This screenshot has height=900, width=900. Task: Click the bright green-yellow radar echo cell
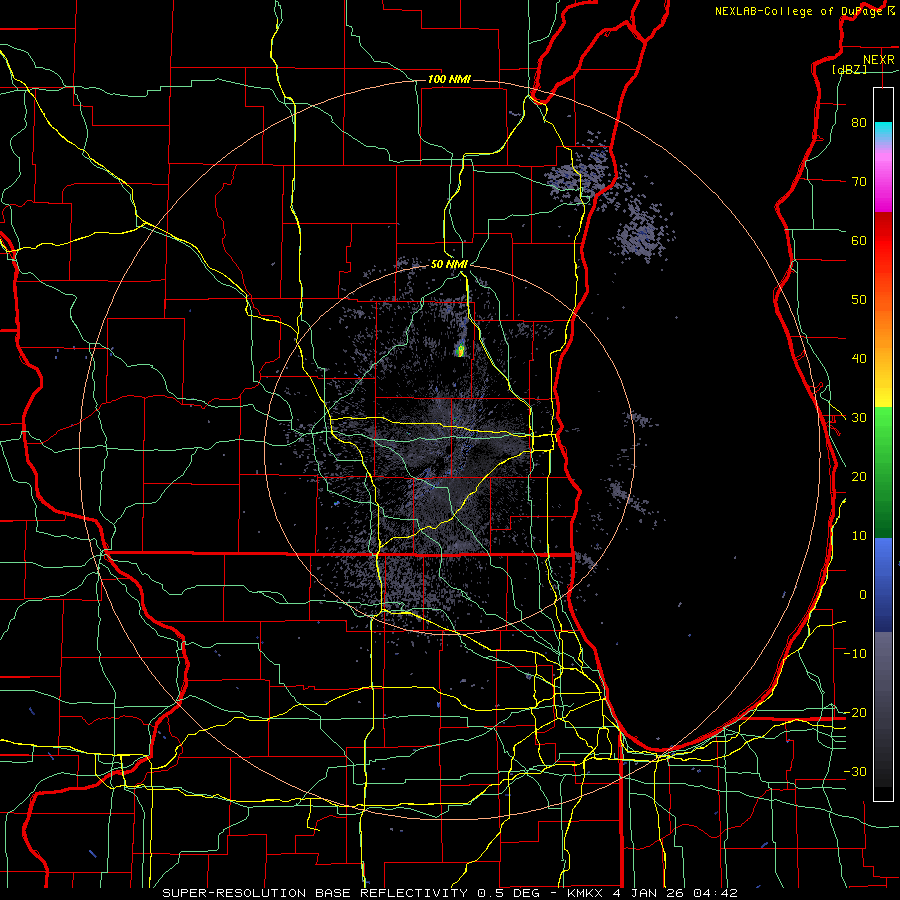(x=460, y=350)
